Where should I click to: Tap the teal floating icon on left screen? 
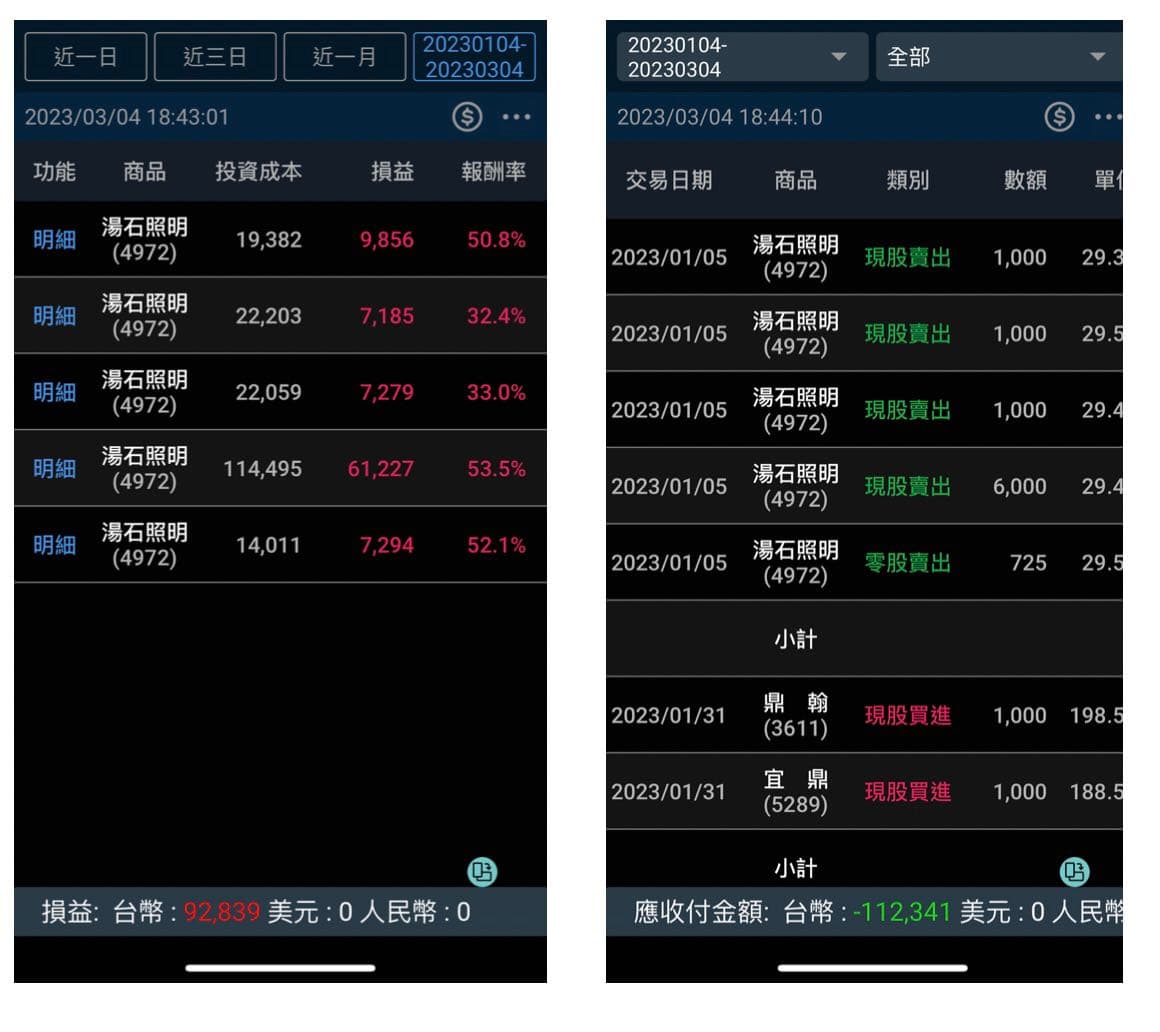pos(482,871)
